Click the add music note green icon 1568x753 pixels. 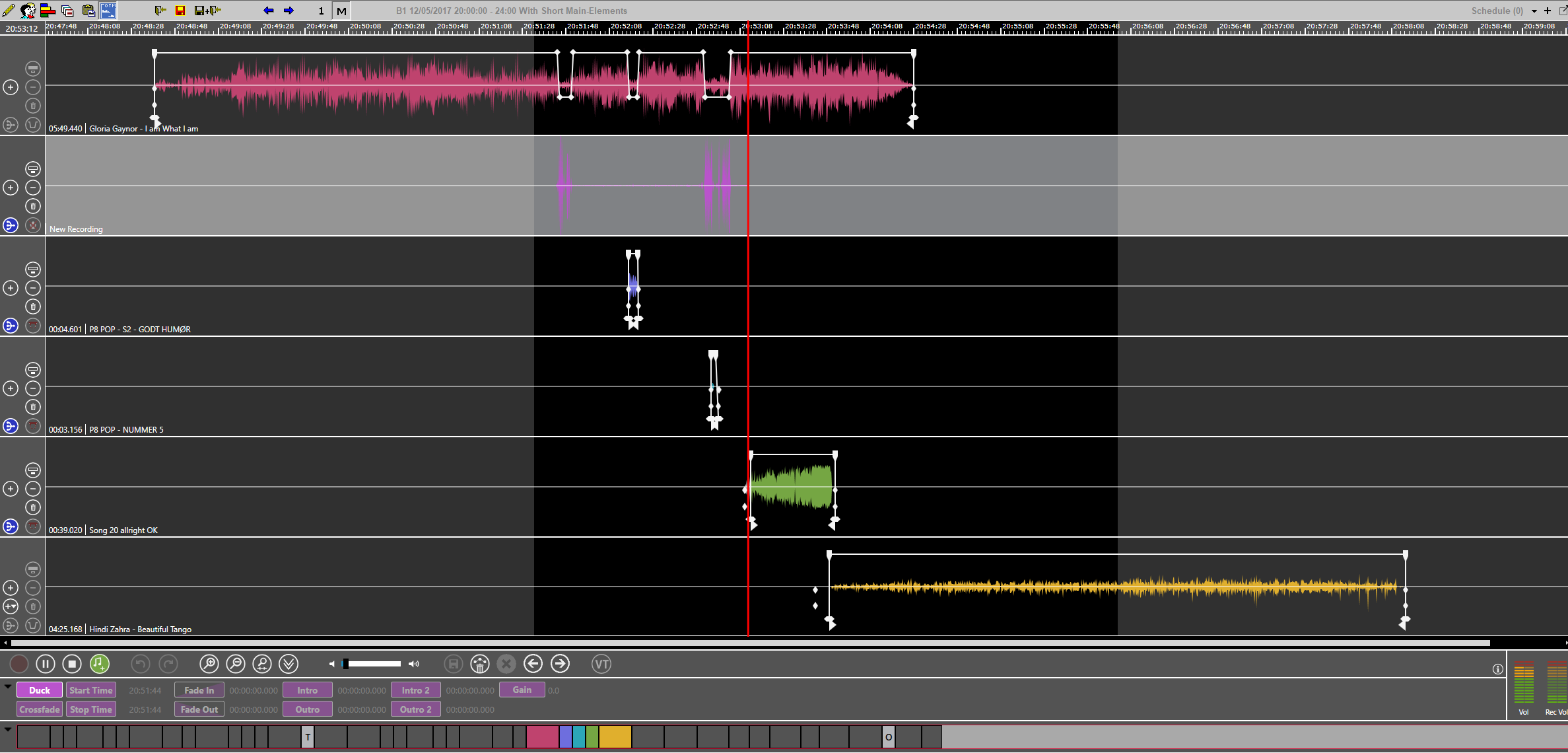(99, 664)
